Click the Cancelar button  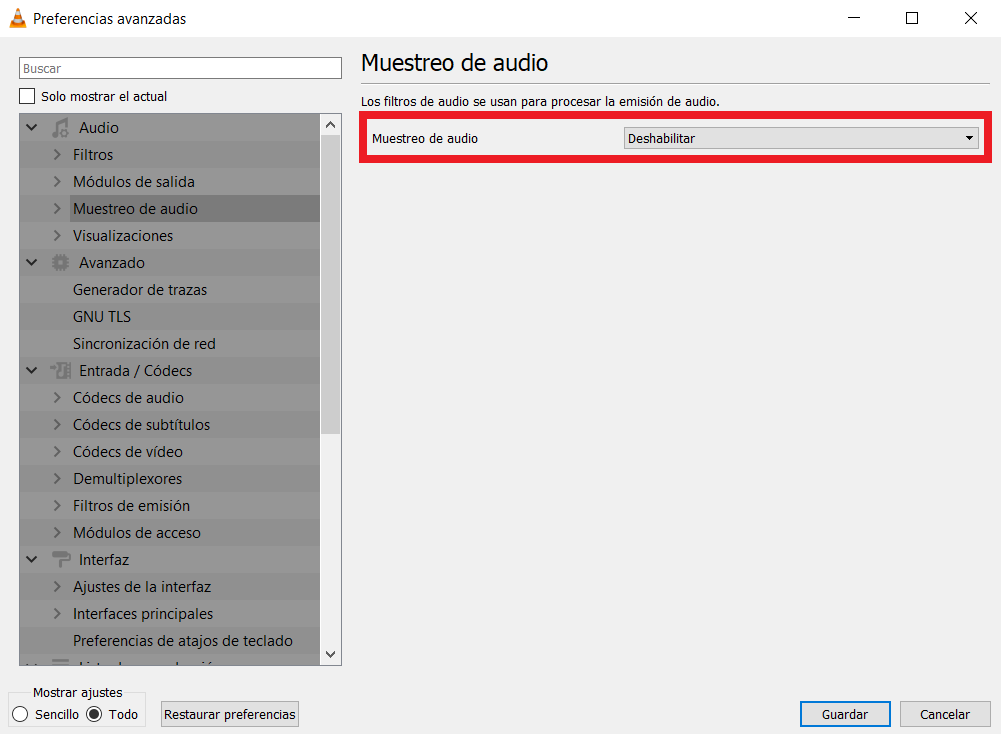[945, 714]
